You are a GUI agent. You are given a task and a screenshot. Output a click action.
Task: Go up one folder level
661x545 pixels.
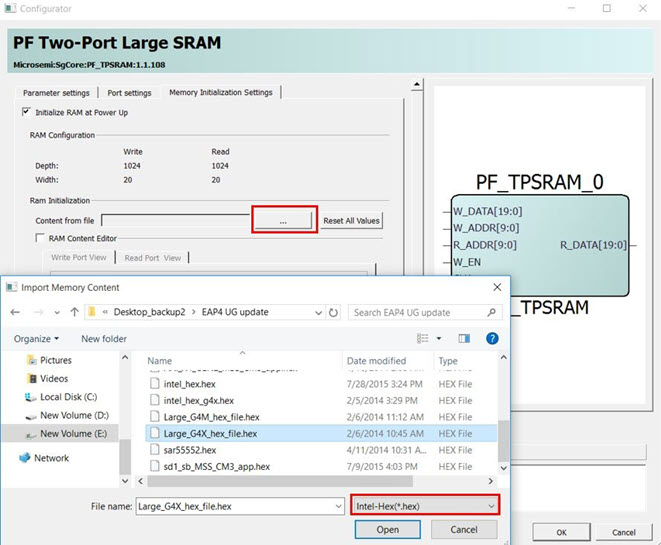(x=76, y=312)
